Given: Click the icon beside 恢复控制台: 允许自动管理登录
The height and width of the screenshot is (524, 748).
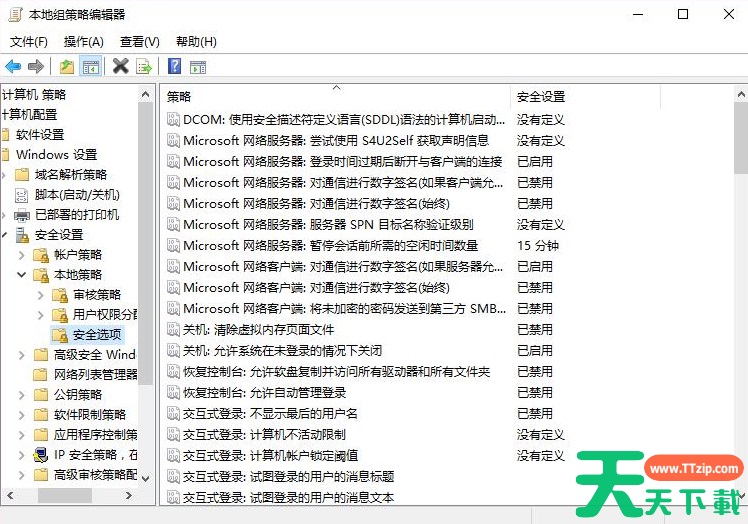Looking at the screenshot, I should point(173,392).
